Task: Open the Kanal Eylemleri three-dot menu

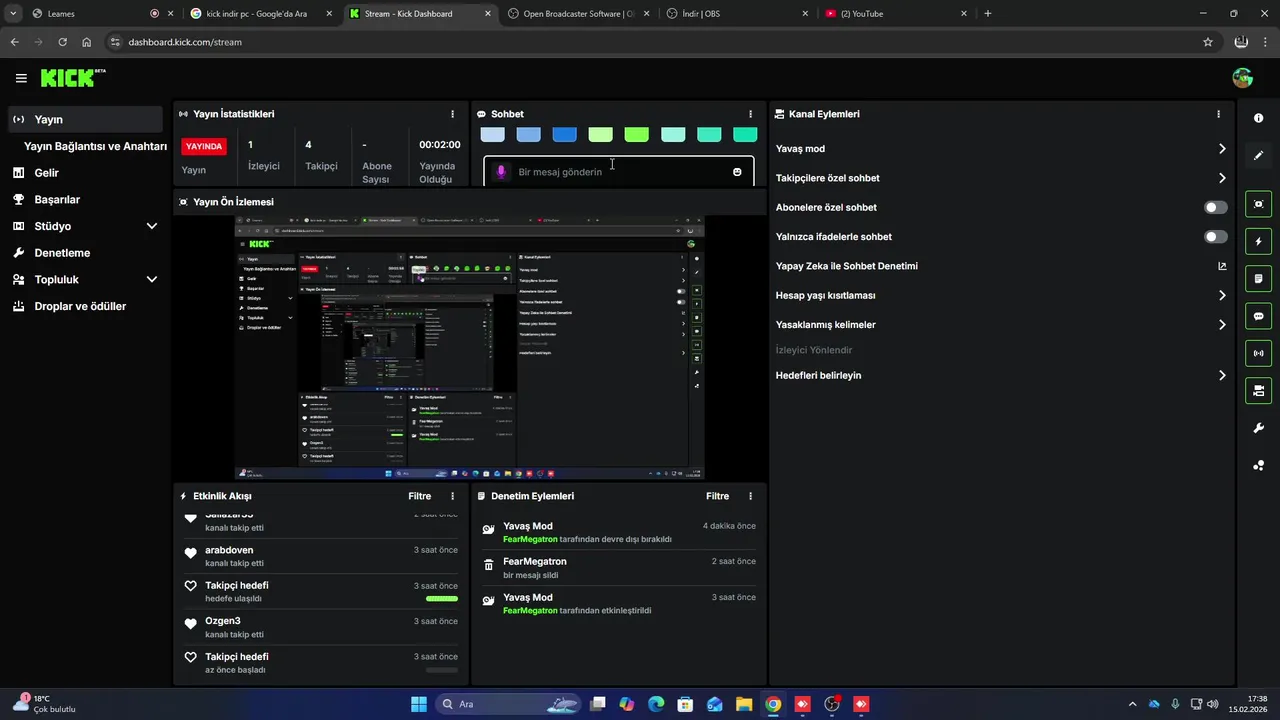Action: point(1218,114)
